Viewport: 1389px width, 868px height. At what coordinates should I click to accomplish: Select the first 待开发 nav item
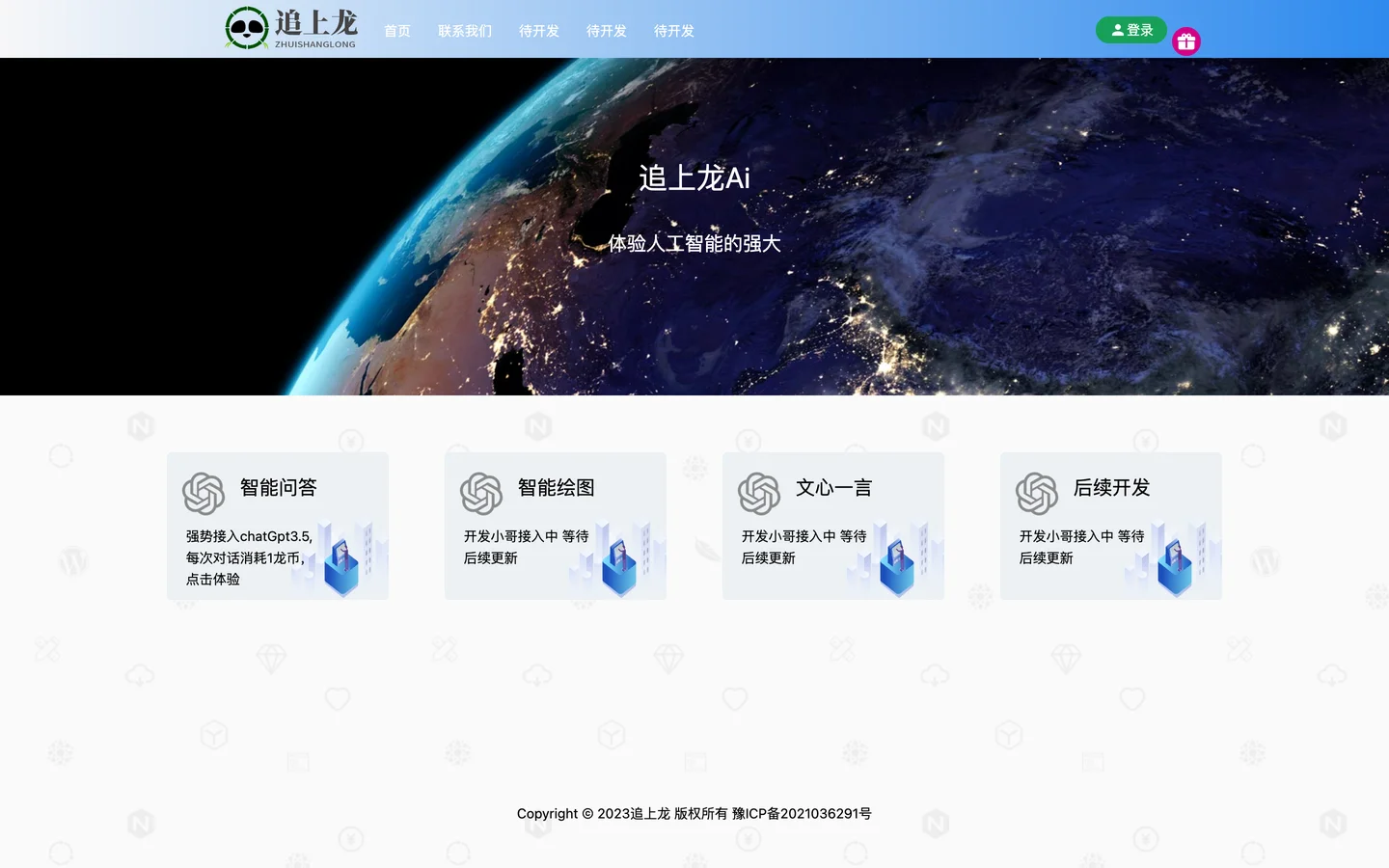point(539,31)
